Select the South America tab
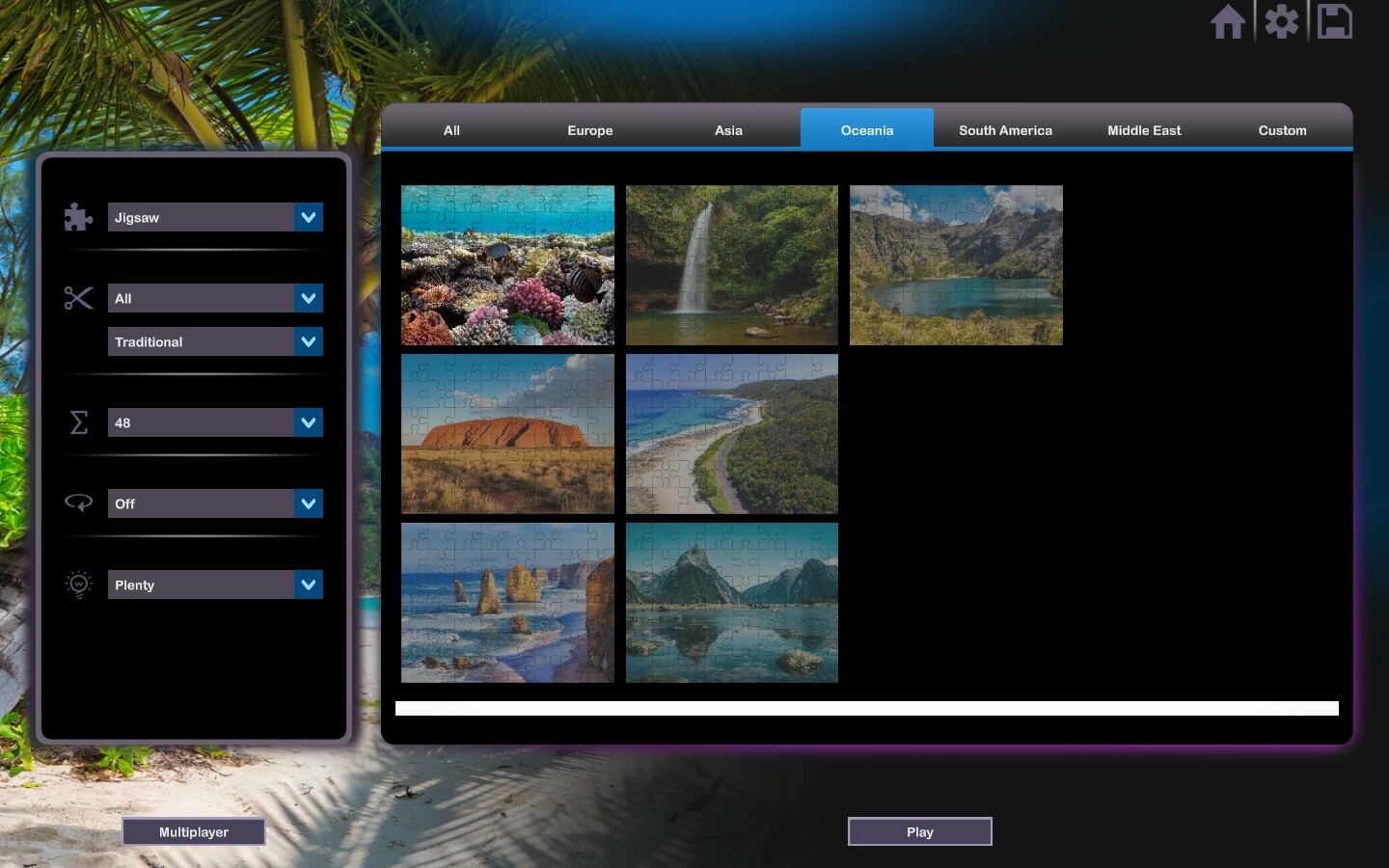Screen dimensions: 1389x868 pos(1005,130)
